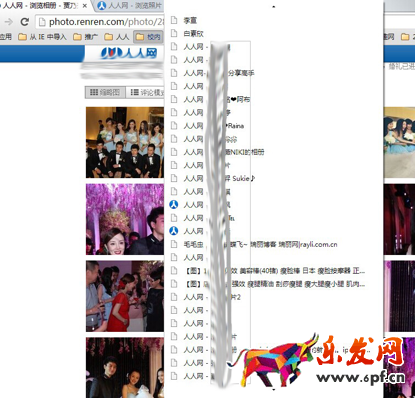Screen dimensions: 415x398
Task: Click the bookmark list's bottom scroll arrow
Action: tap(274, 389)
